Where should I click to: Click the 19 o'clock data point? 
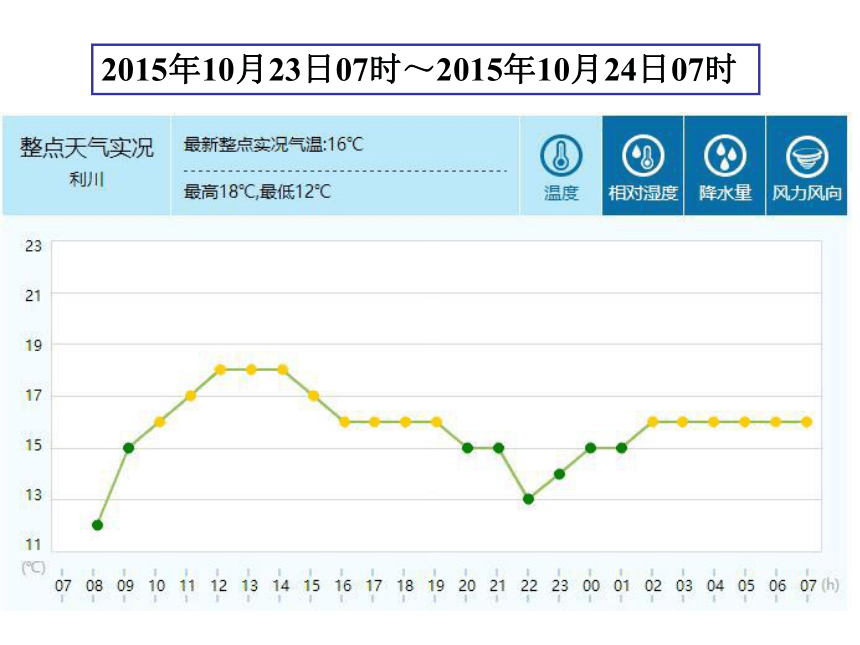click(x=437, y=422)
